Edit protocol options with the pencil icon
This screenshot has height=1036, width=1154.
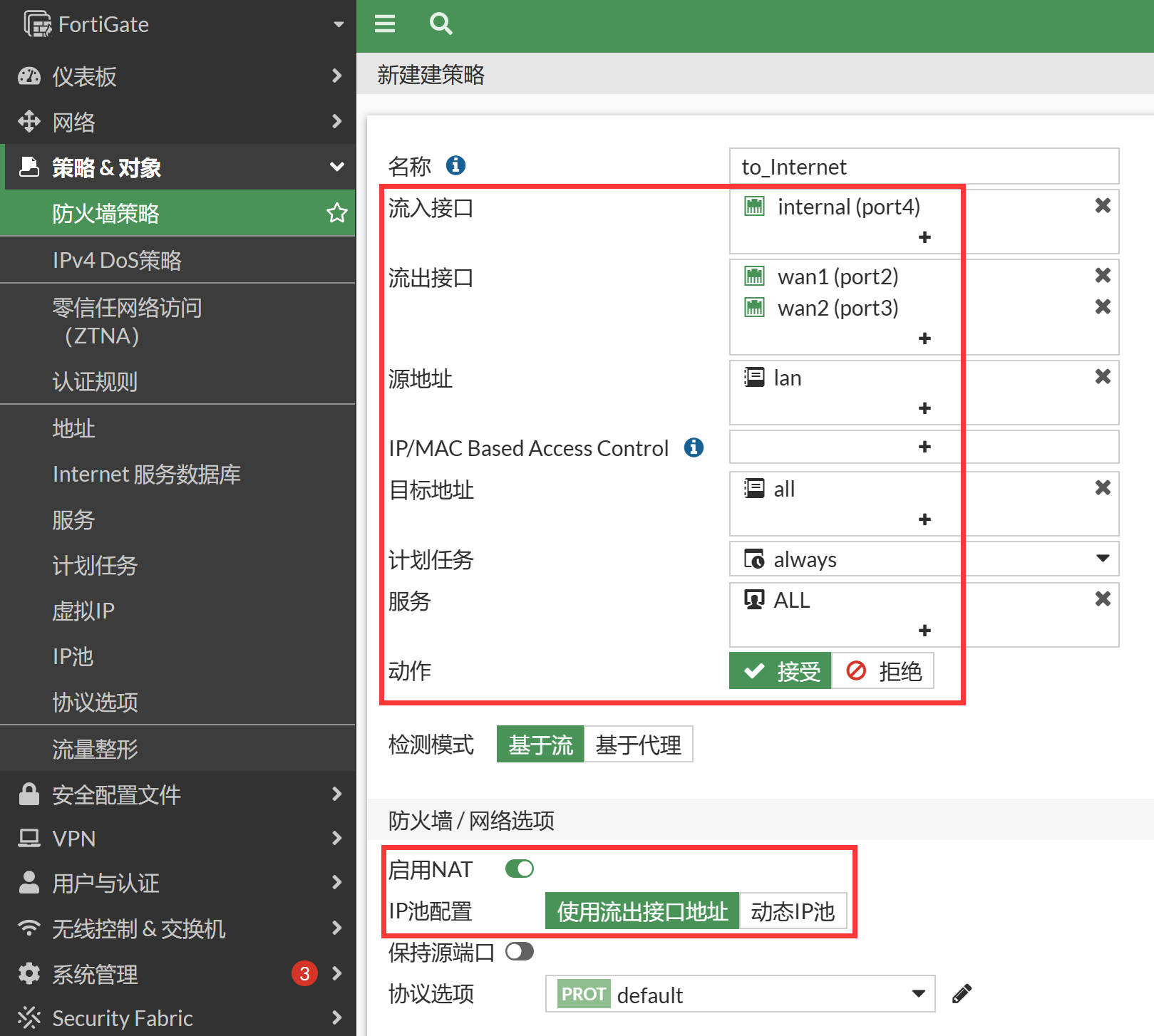(962, 993)
